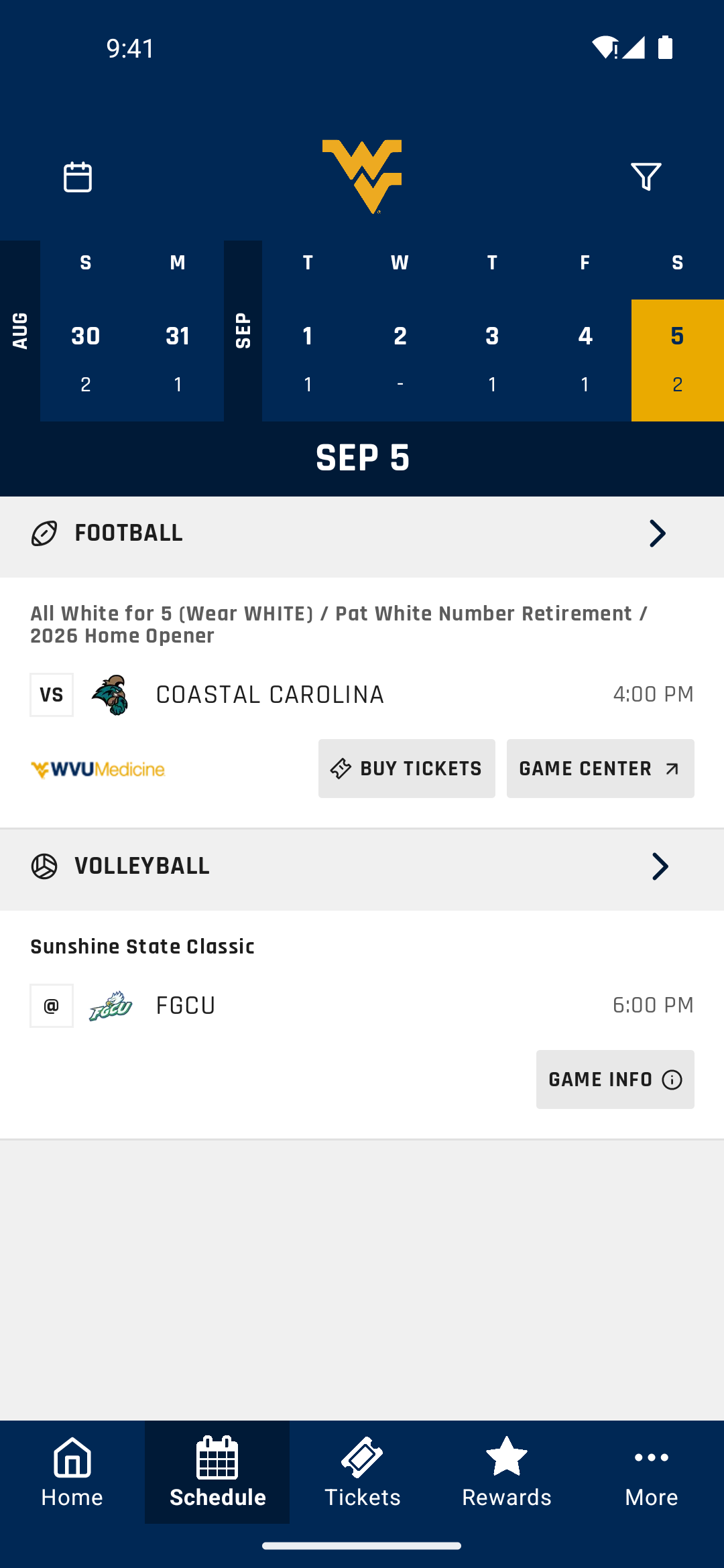Tap the FGCU team logo
This screenshot has width=724, height=1568.
pos(111,1006)
